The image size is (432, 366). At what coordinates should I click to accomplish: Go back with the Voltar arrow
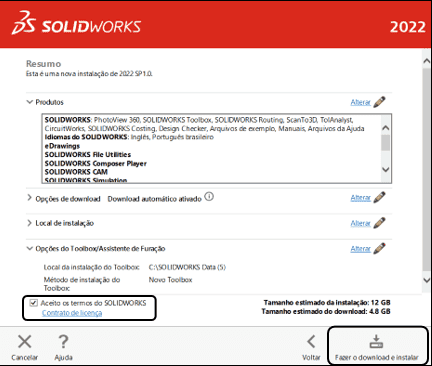(x=311, y=341)
